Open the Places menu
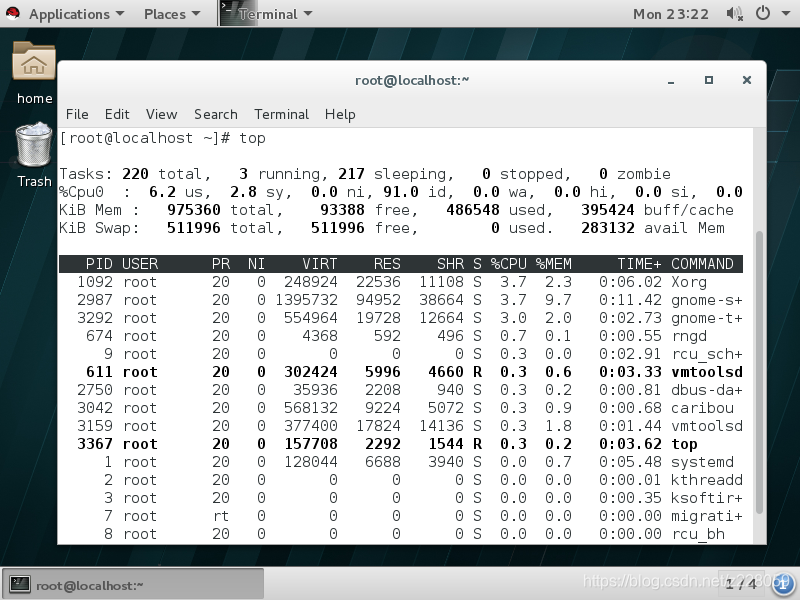 tap(172, 14)
